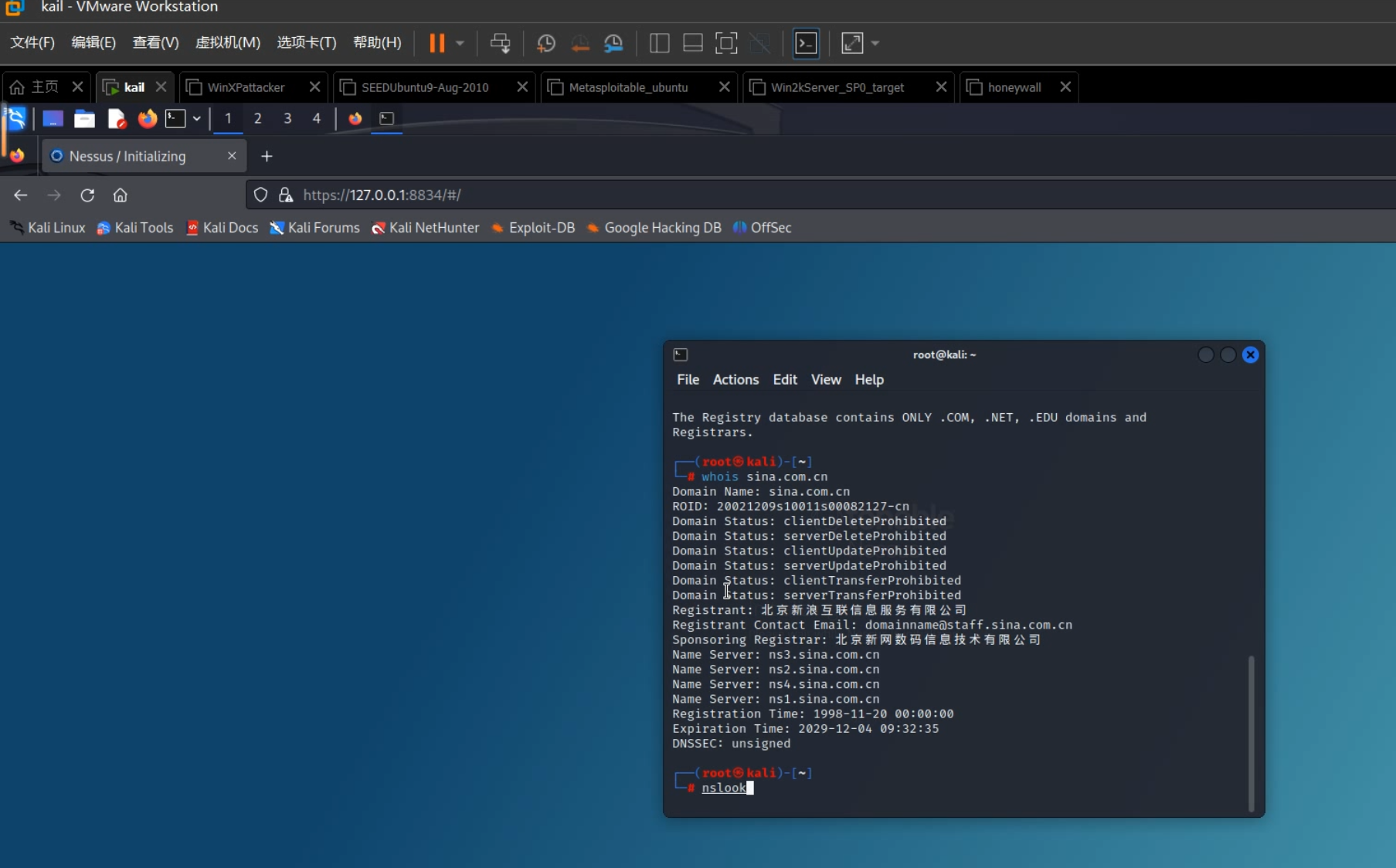This screenshot has height=868, width=1396.
Task: Switch to workspace 4
Action: click(317, 118)
